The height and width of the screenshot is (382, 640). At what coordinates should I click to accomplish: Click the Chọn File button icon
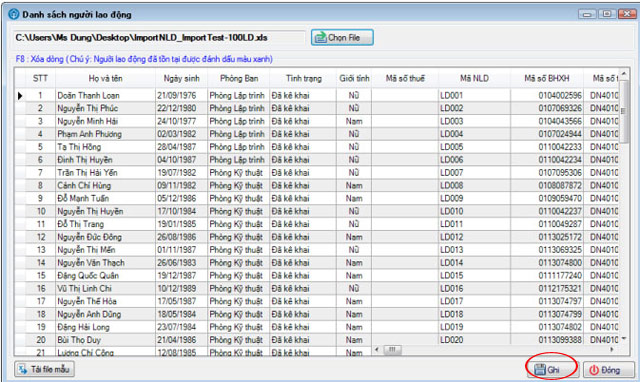coord(321,38)
